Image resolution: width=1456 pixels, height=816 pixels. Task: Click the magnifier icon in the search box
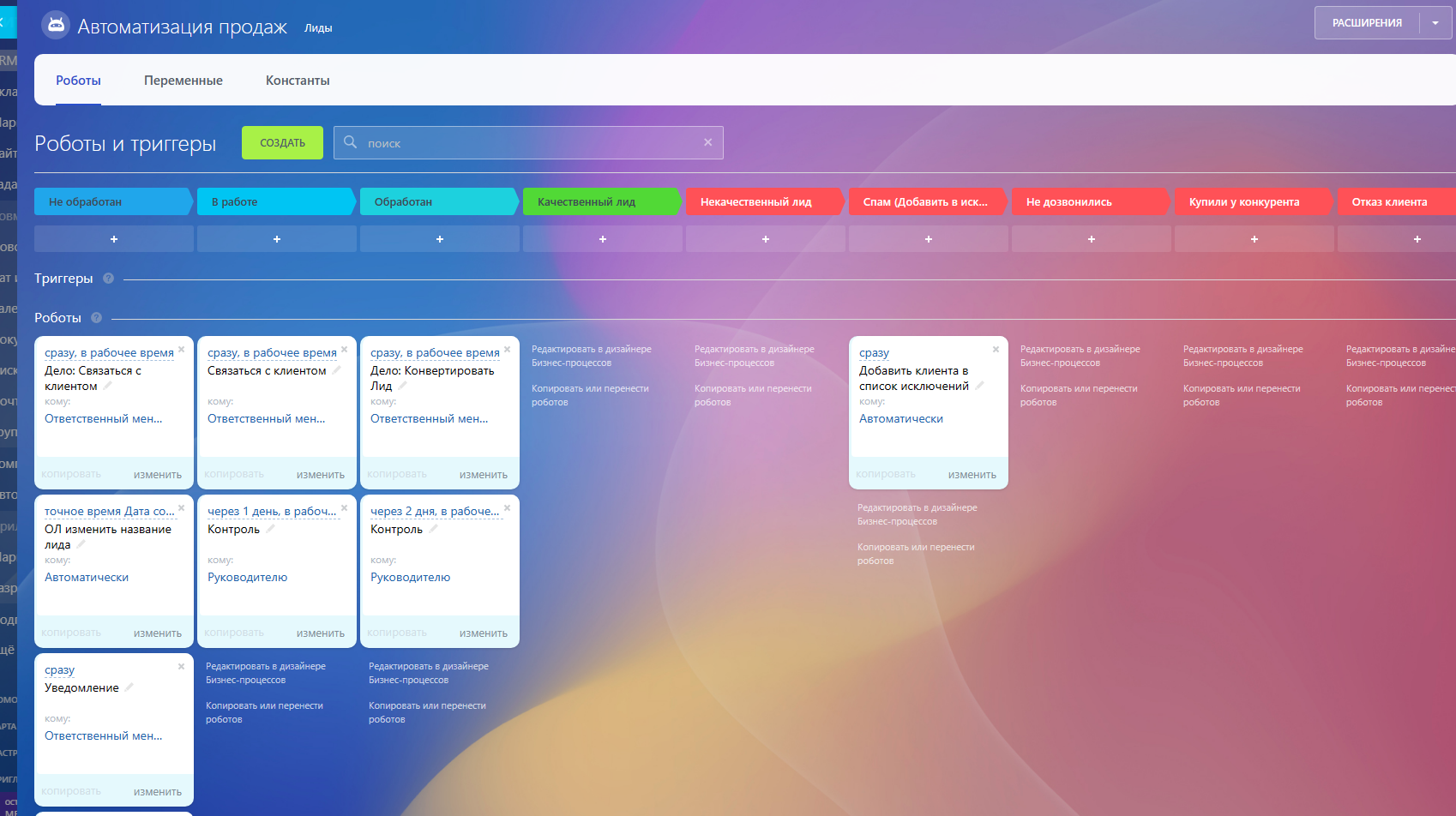tap(350, 142)
